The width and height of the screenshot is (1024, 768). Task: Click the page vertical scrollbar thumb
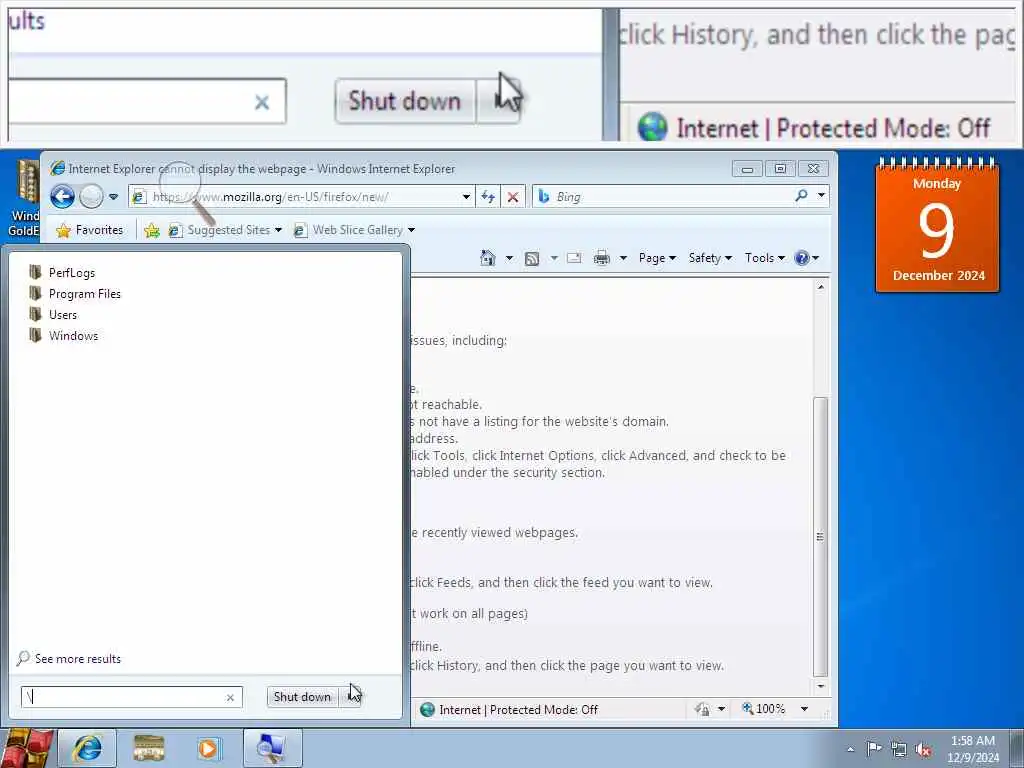pos(820,537)
